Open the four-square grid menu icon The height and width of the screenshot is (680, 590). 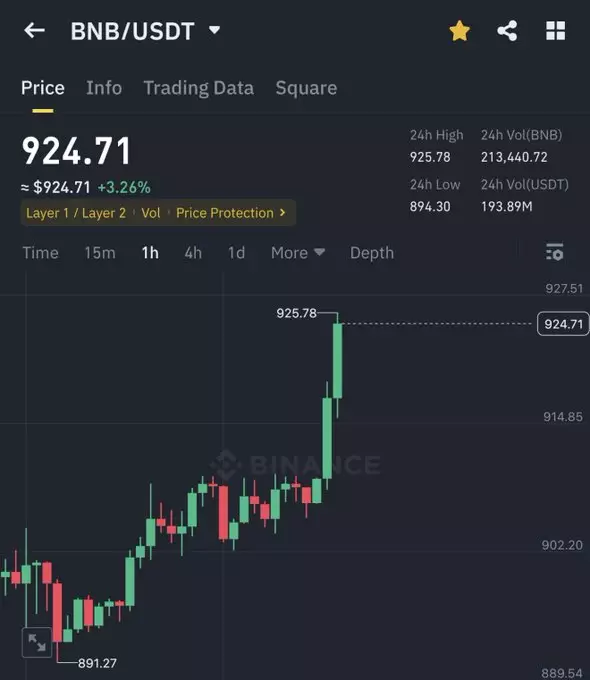click(555, 31)
